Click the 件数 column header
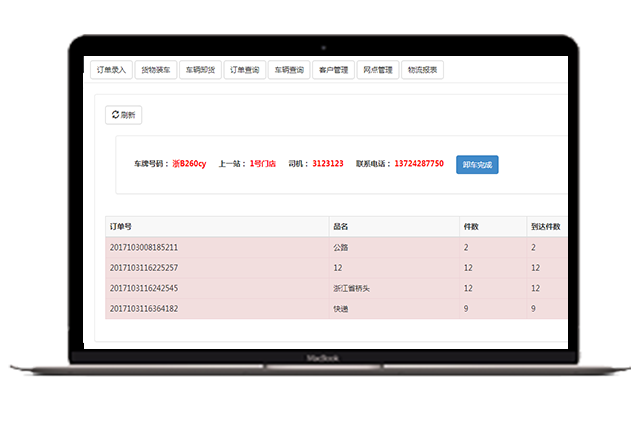 click(472, 227)
